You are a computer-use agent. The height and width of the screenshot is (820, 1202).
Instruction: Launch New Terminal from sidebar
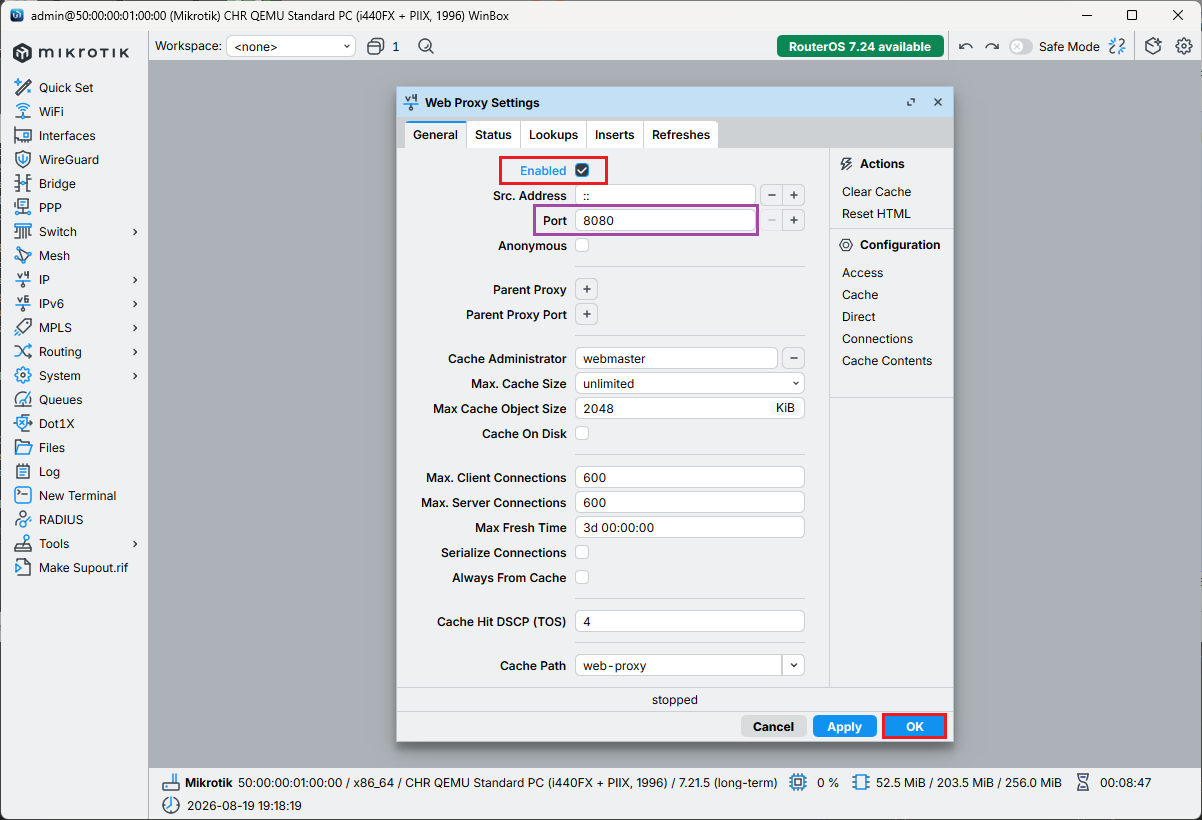tap(77, 495)
